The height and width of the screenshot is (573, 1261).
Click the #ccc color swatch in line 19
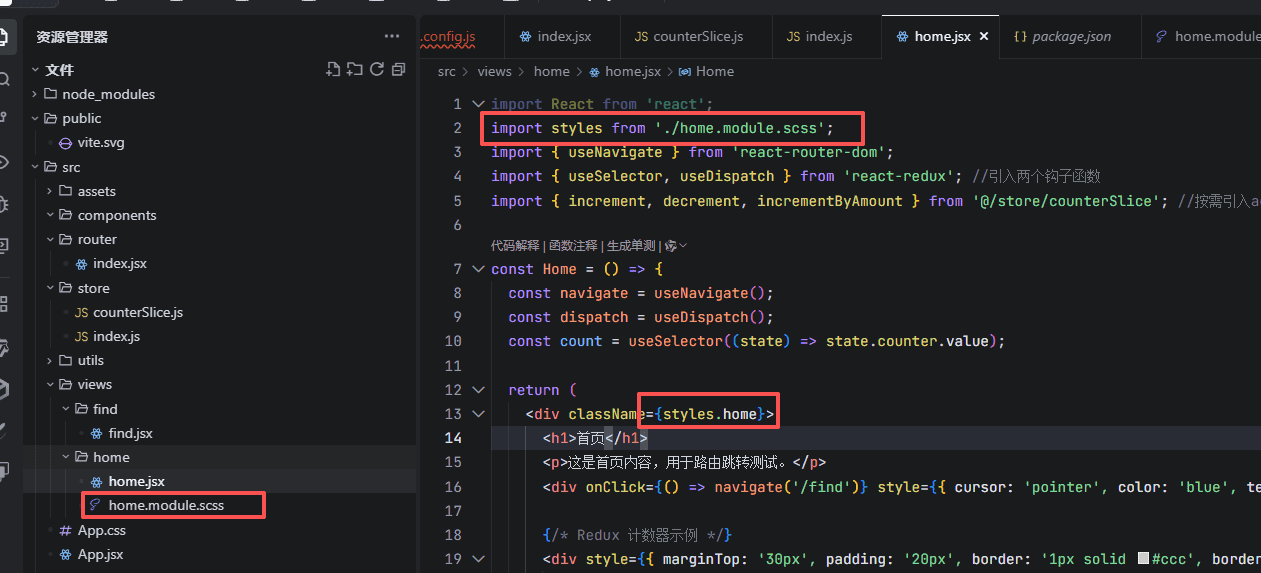1143,559
